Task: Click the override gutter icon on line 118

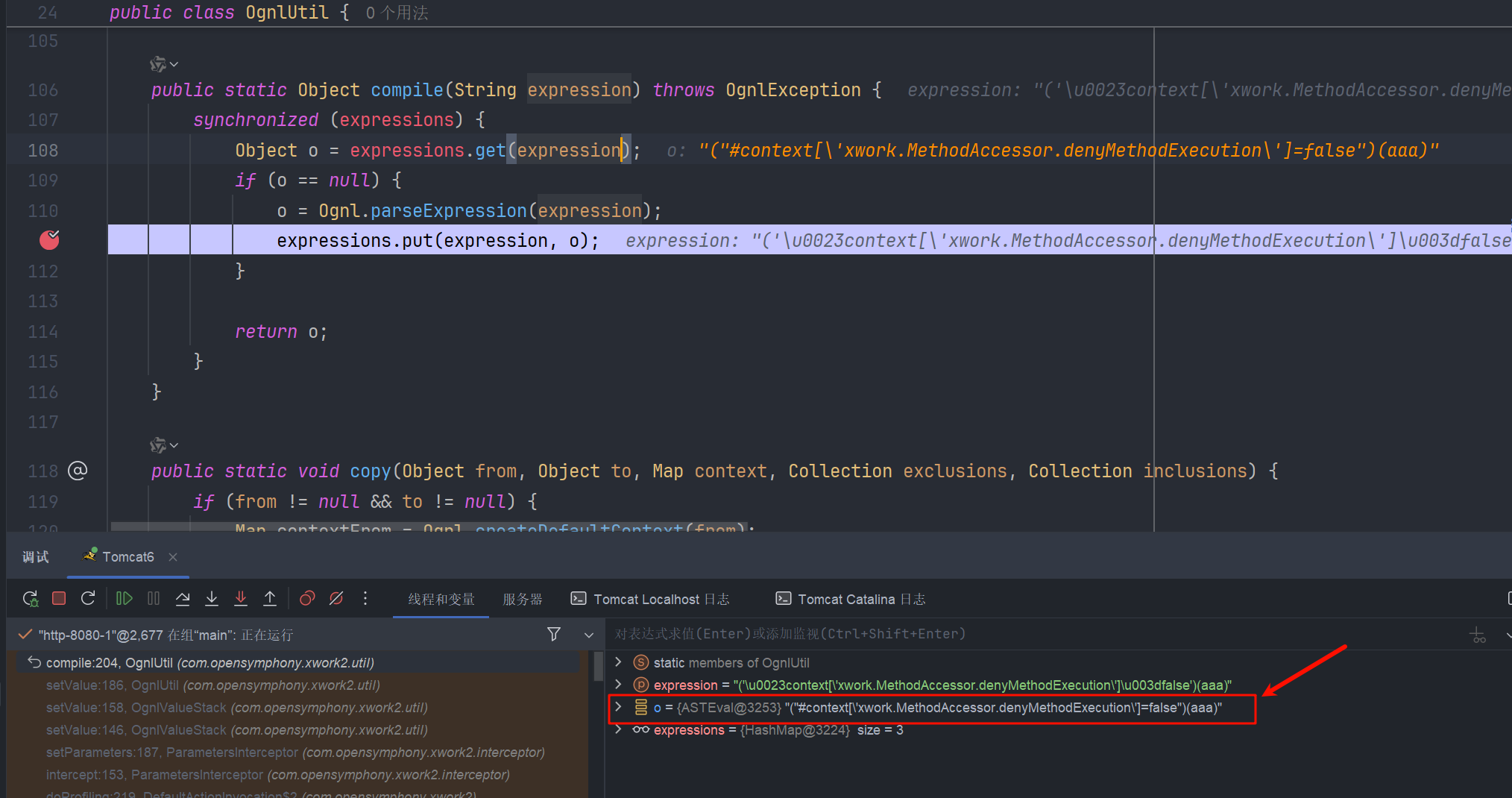Action: coord(78,471)
